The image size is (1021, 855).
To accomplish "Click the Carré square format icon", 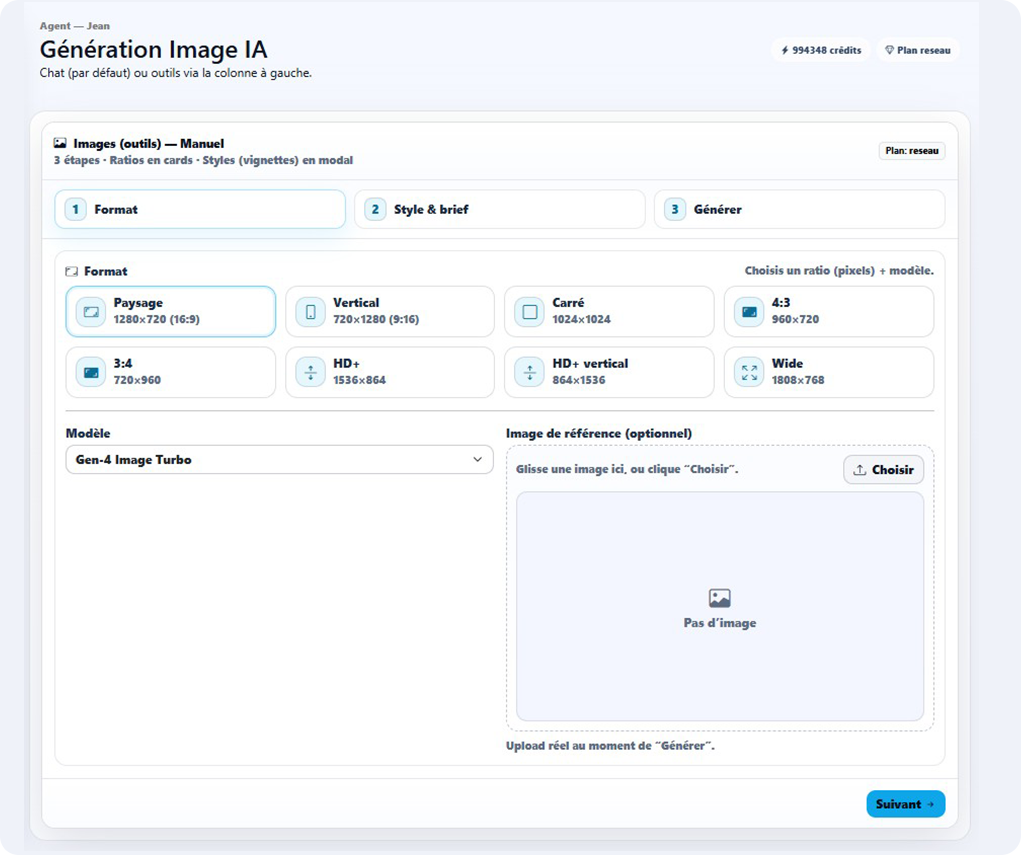I will (530, 312).
